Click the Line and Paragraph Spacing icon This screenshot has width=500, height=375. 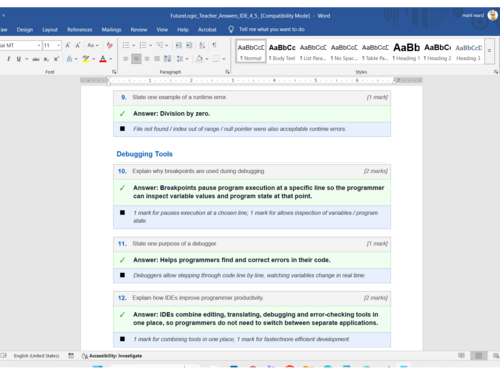pos(180,59)
